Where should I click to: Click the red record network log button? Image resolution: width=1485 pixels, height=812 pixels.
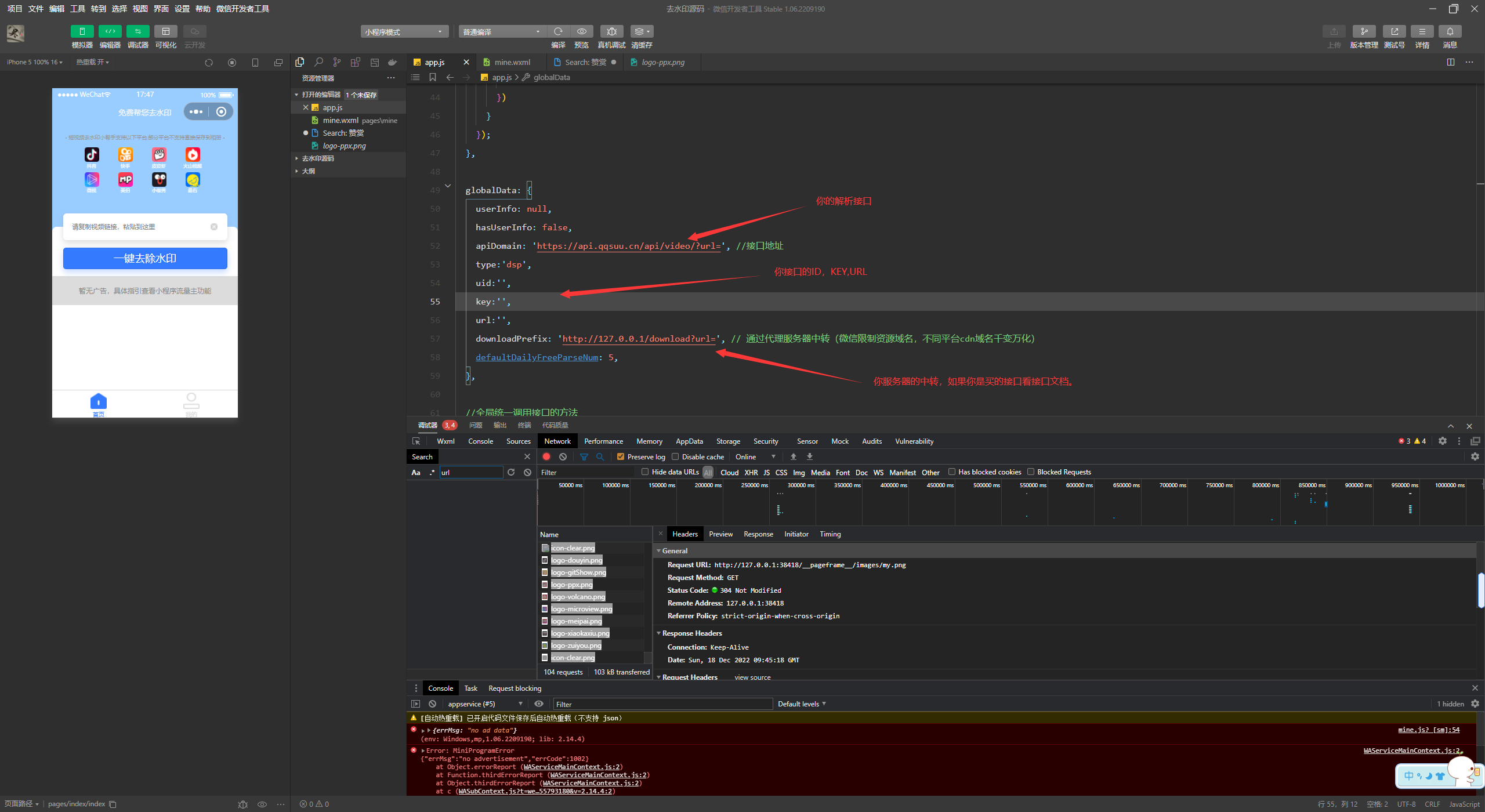pos(546,457)
